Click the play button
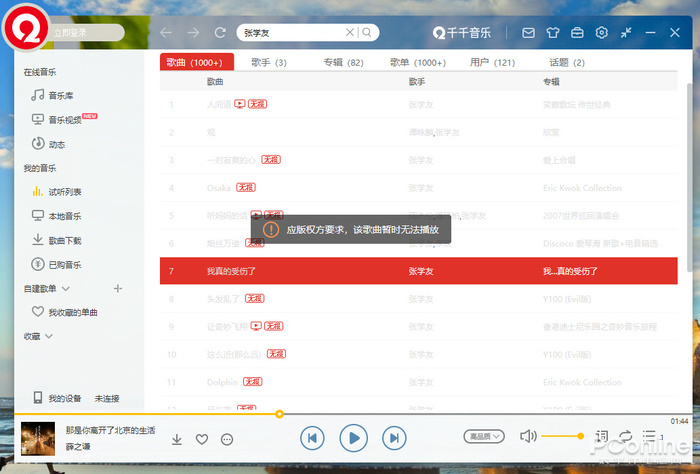Screen dimensions: 700x474 pos(354,438)
